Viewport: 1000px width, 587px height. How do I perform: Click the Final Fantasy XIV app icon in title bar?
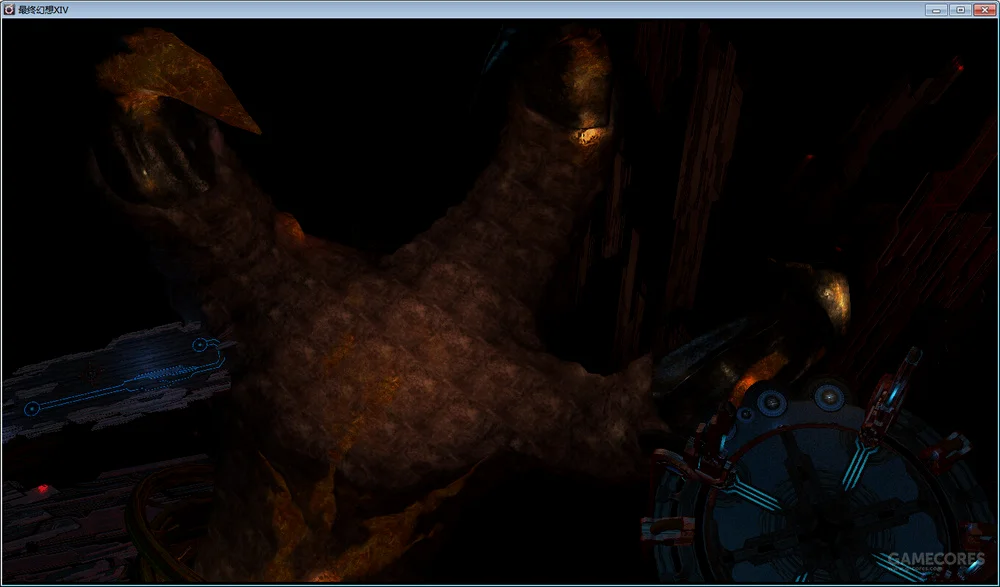[9, 10]
